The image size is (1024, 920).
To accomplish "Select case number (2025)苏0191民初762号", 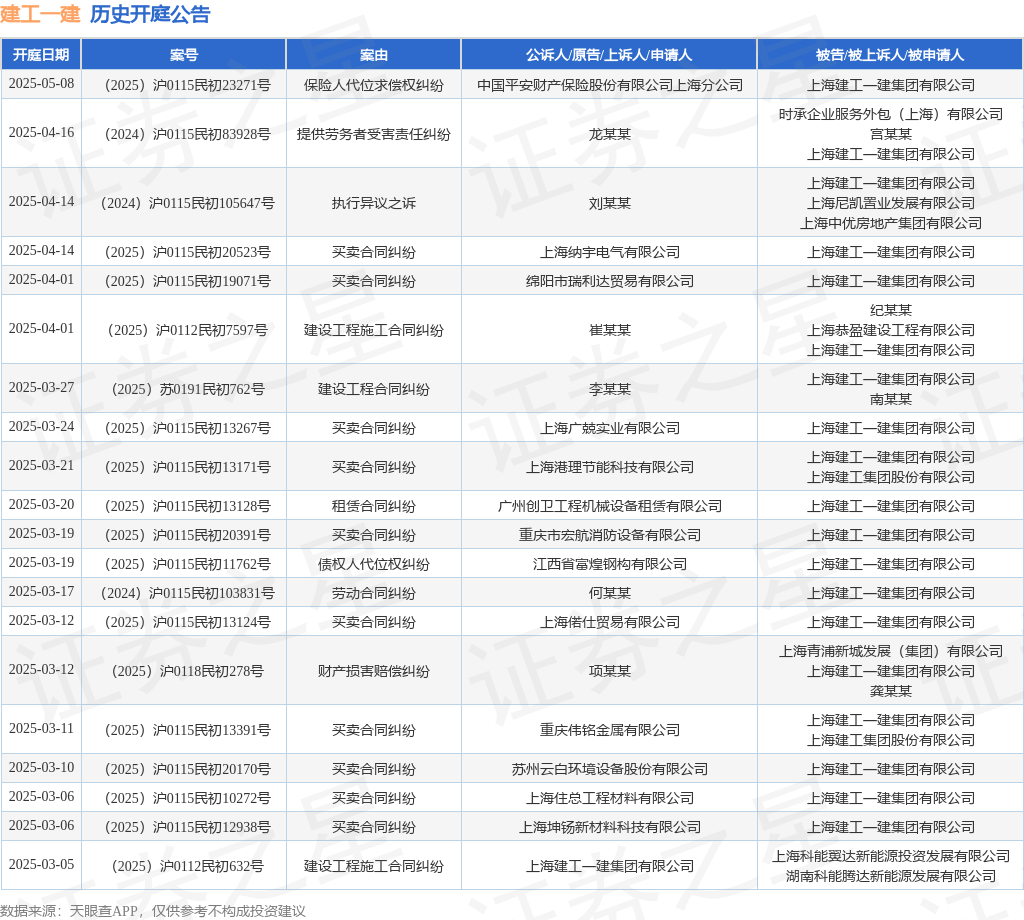I will tap(187, 389).
